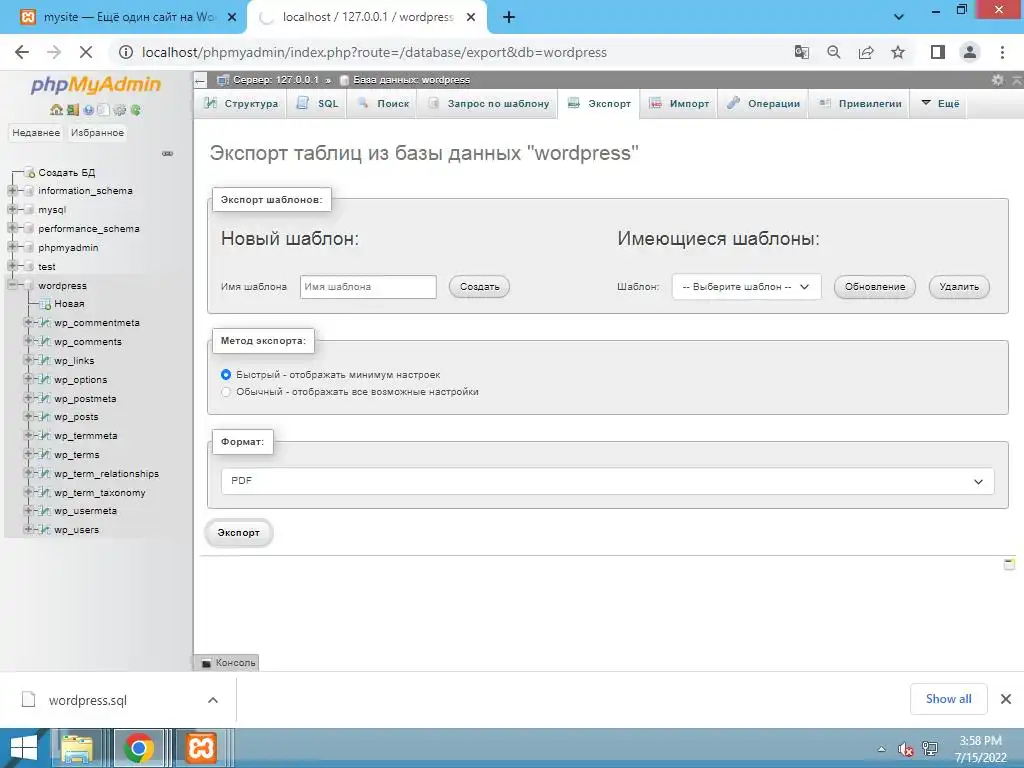This screenshot has width=1024, height=768.
Task: Click the Обновление template button
Action: tap(875, 287)
